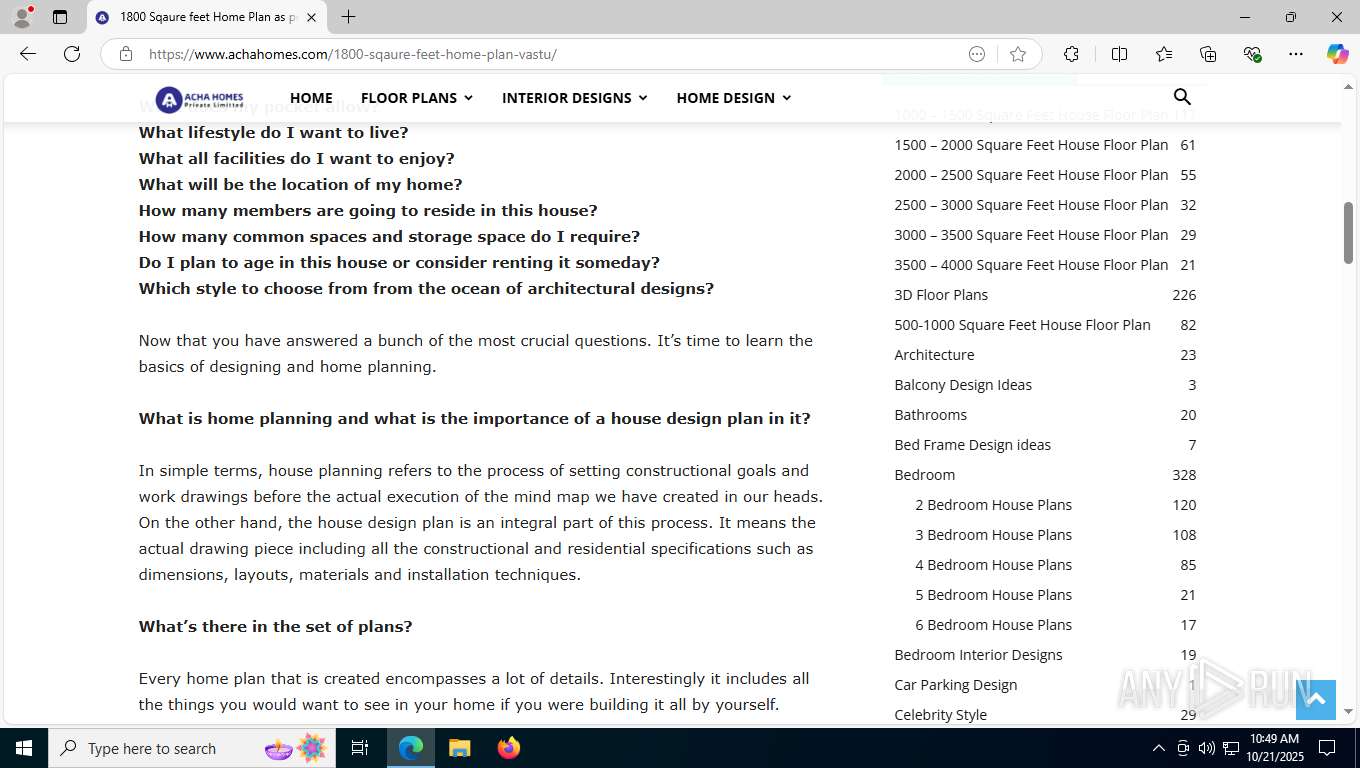This screenshot has width=1360, height=768.
Task: Open File Explorer from taskbar
Action: [x=459, y=748]
